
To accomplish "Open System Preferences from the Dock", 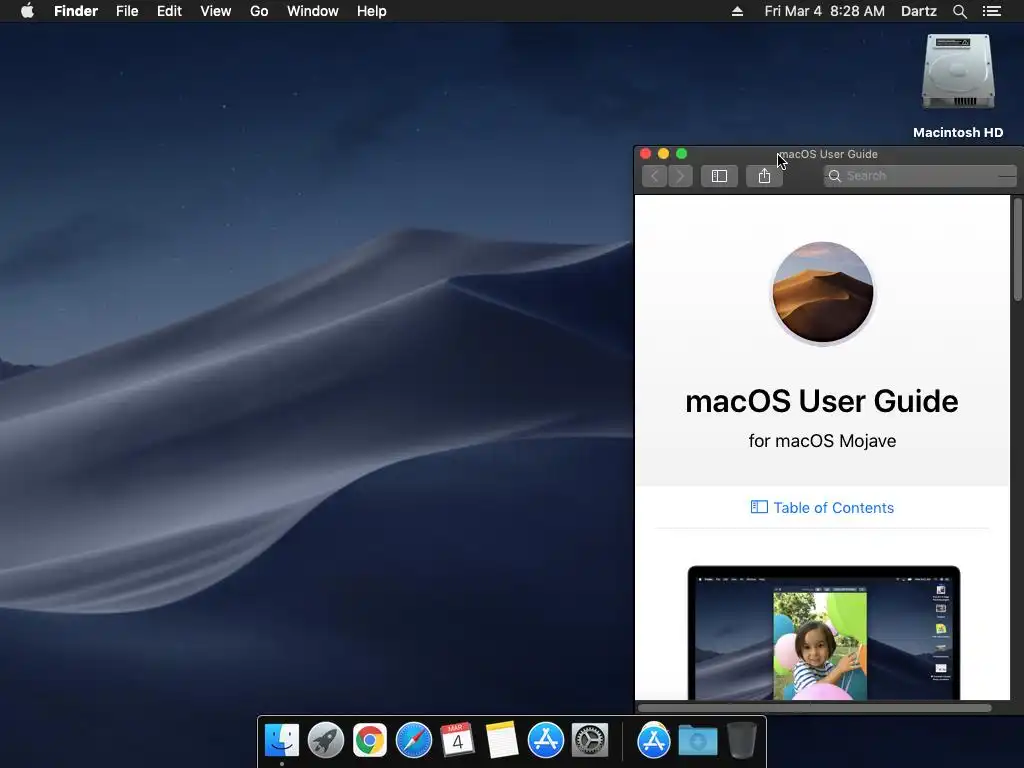I will 590,741.
